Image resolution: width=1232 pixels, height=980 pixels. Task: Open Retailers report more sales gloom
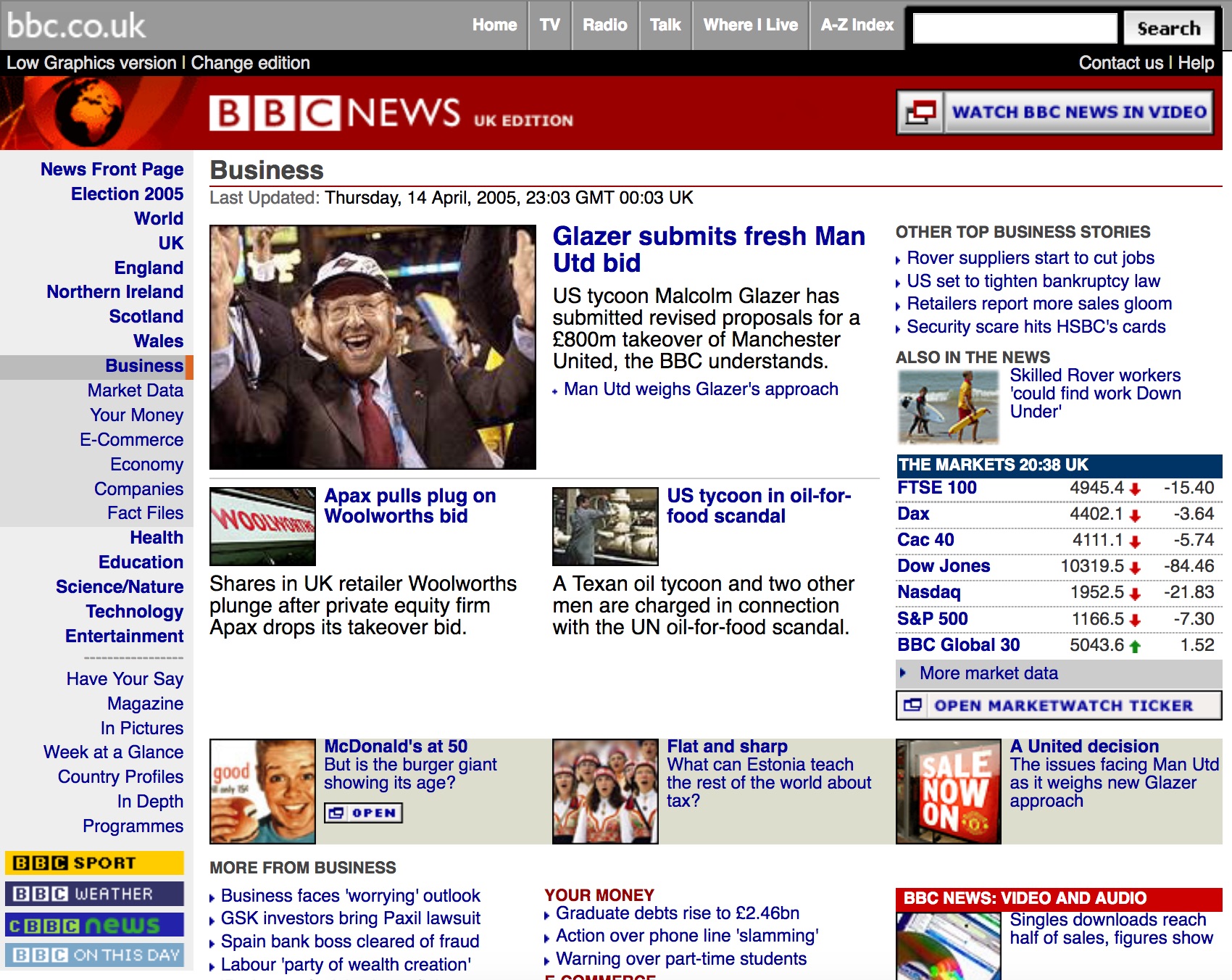coord(1039,304)
